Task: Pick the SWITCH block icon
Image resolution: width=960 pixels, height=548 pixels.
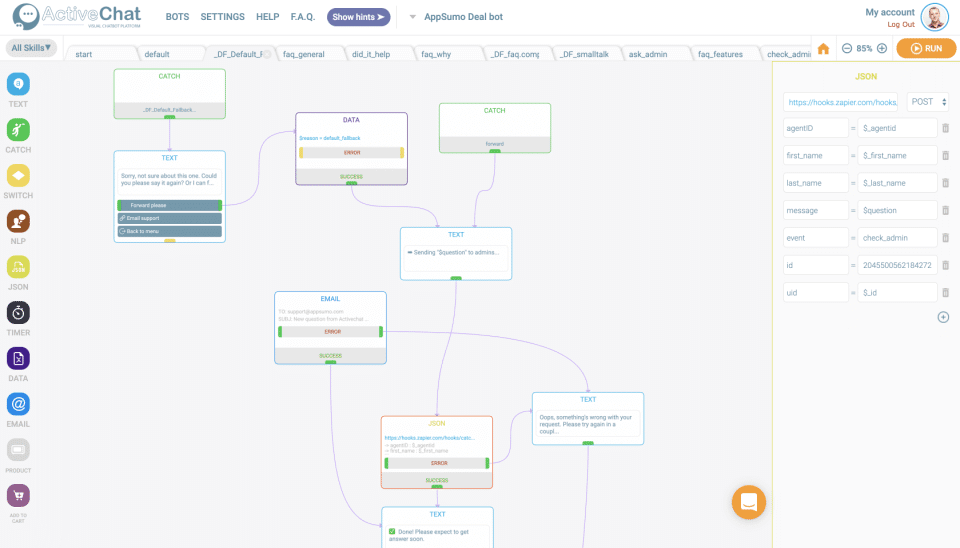Action: (x=18, y=176)
